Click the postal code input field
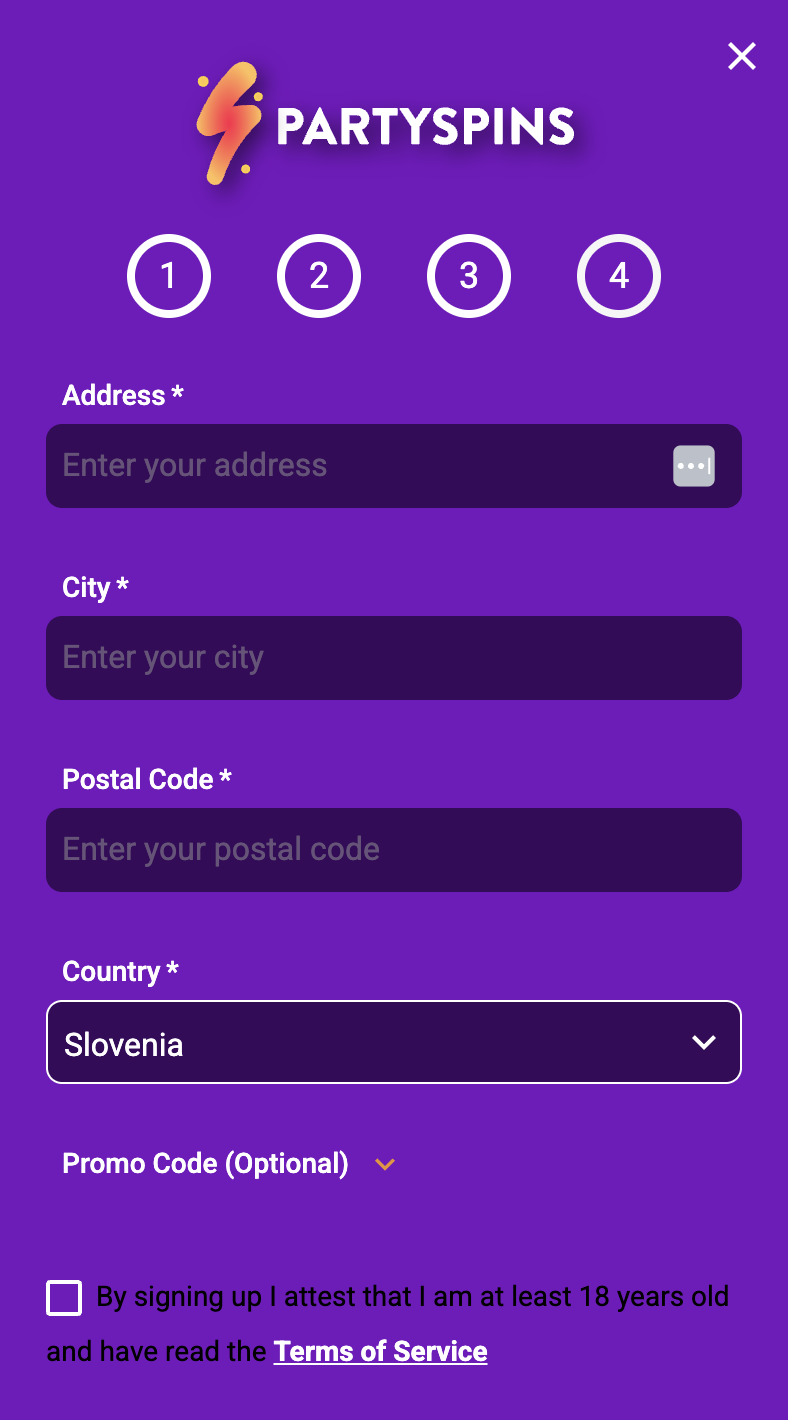This screenshot has height=1420, width=788. coord(393,850)
